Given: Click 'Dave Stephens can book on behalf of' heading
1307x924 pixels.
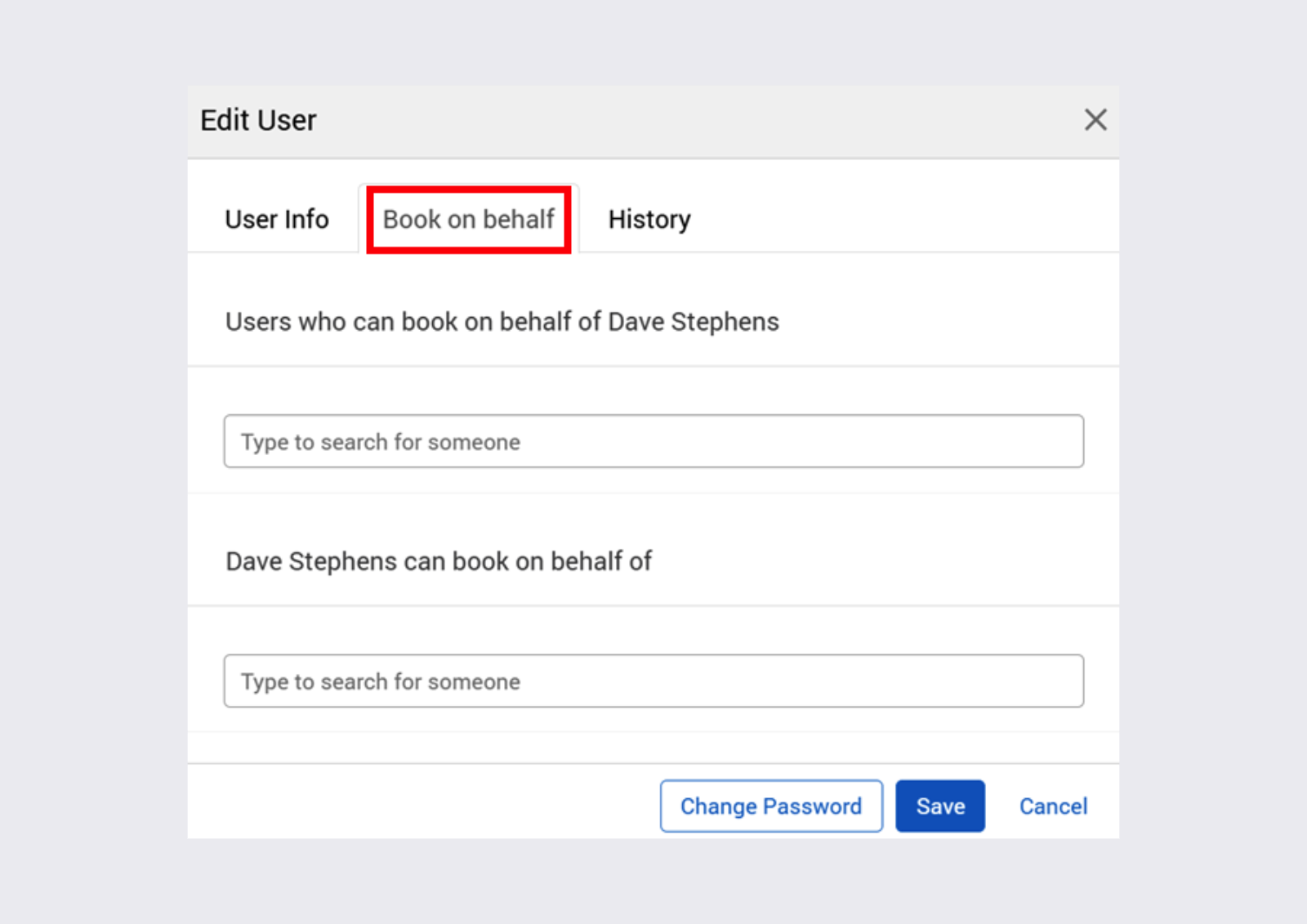Looking at the screenshot, I should (438, 561).
